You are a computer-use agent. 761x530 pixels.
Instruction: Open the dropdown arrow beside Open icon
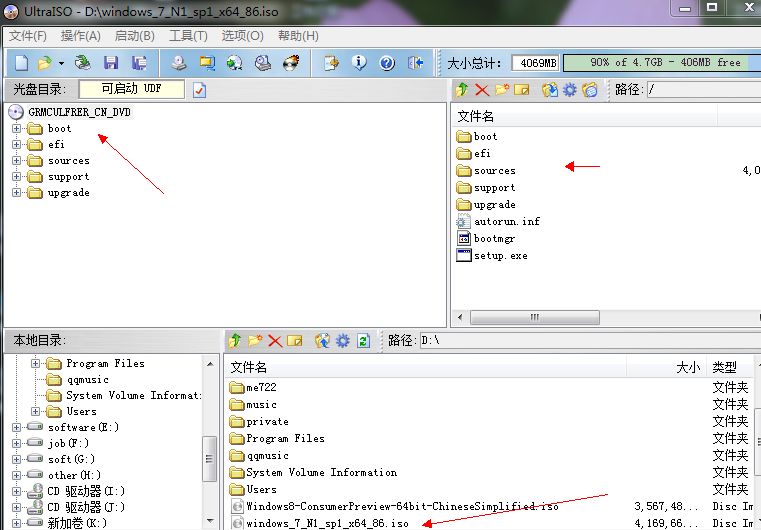(60, 63)
